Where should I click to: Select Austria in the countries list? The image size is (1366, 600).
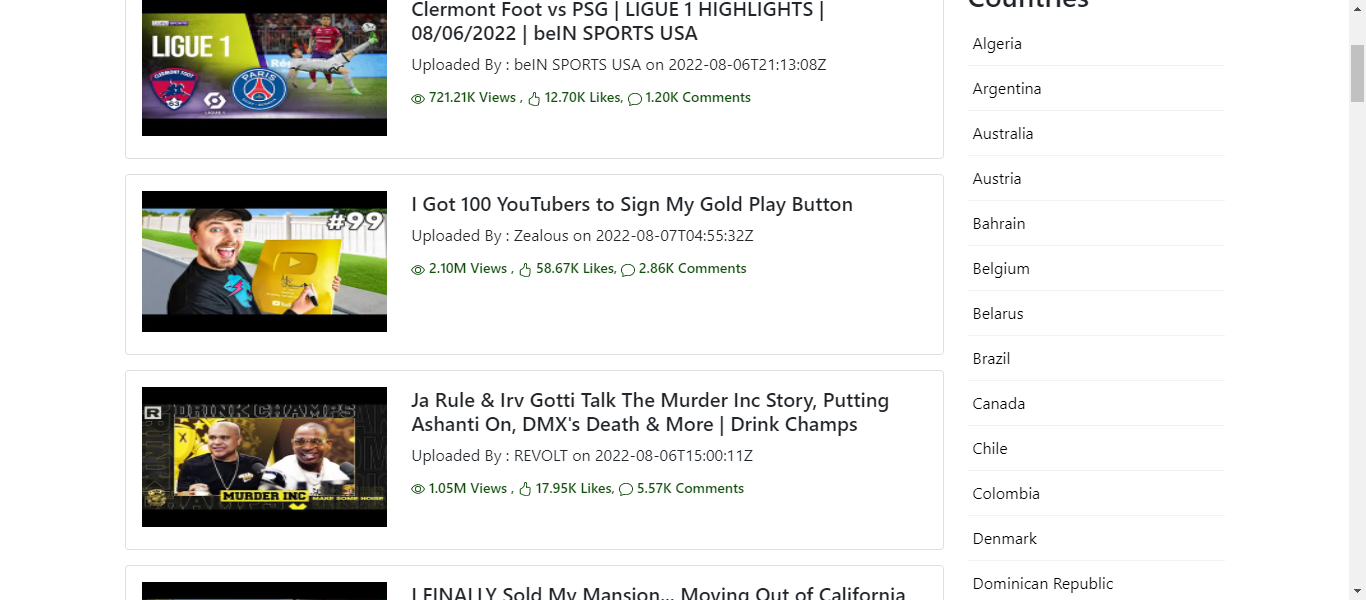click(x=1096, y=179)
